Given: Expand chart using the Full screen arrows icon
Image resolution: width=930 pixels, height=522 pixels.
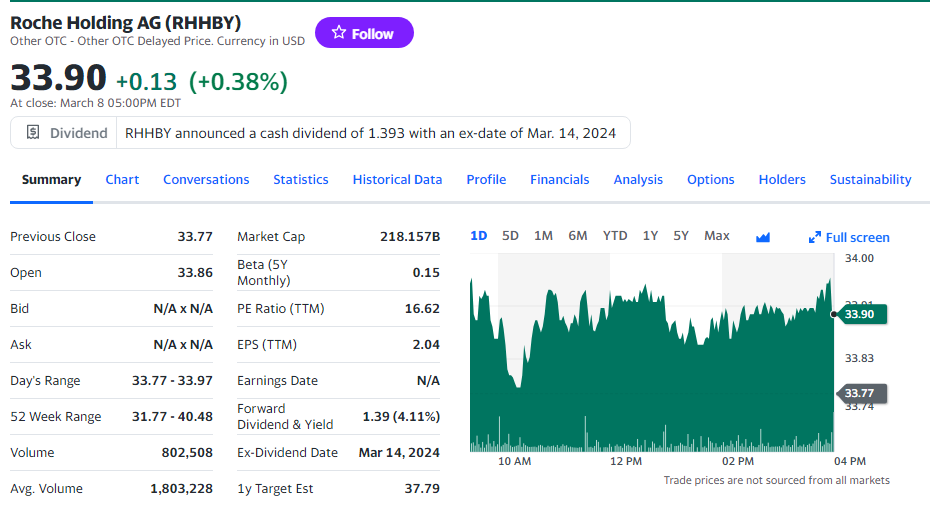Looking at the screenshot, I should 815,237.
